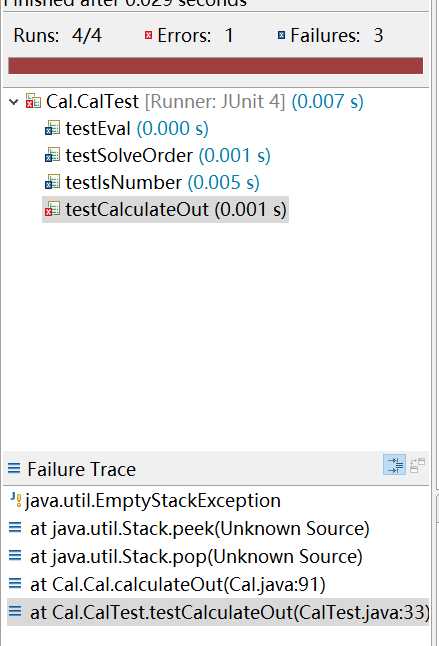Toggle the stack trace filter button

(395, 465)
